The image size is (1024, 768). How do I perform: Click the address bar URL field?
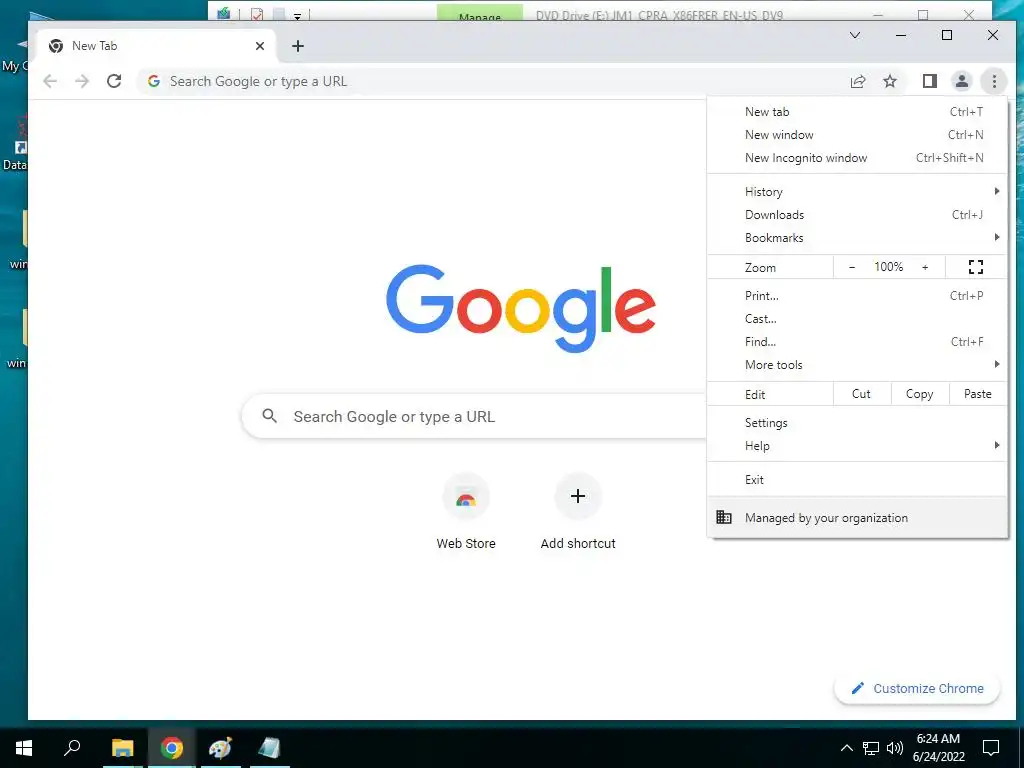(x=490, y=82)
